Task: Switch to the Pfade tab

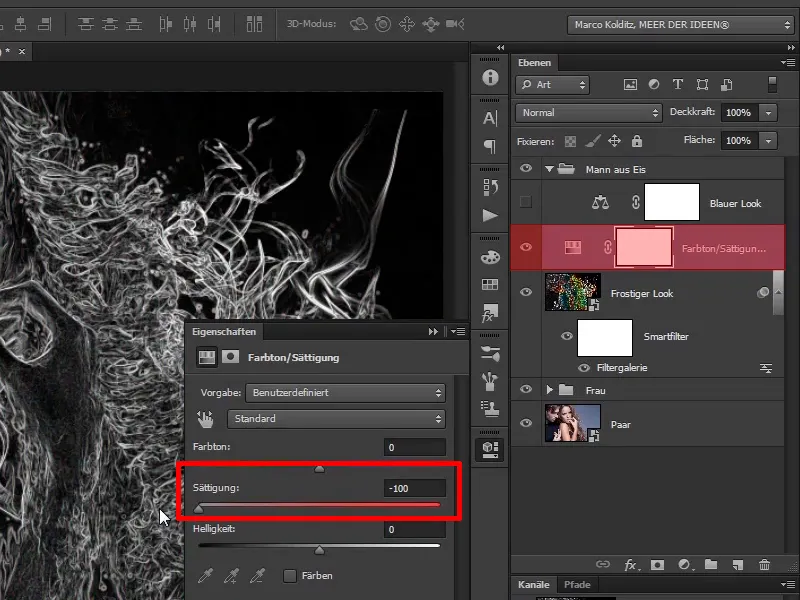Action: click(x=577, y=585)
